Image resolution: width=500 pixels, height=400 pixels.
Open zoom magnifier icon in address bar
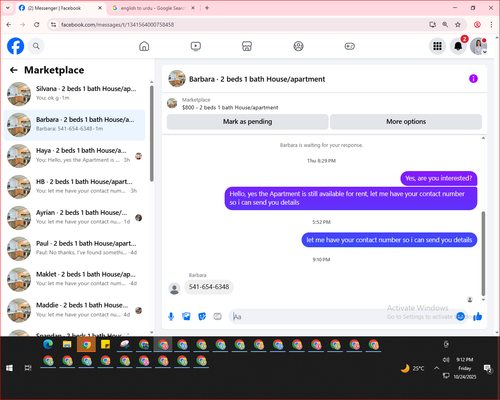[x=445, y=24]
